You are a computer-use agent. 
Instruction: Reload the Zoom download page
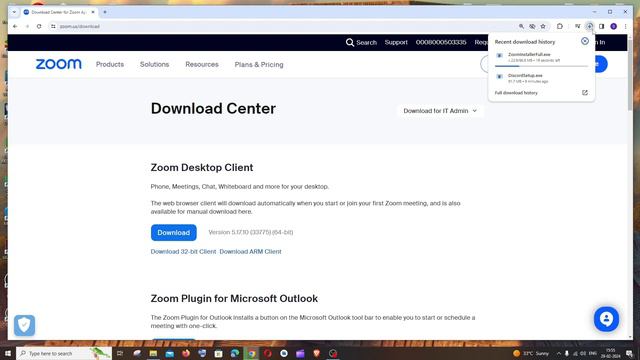click(39, 26)
